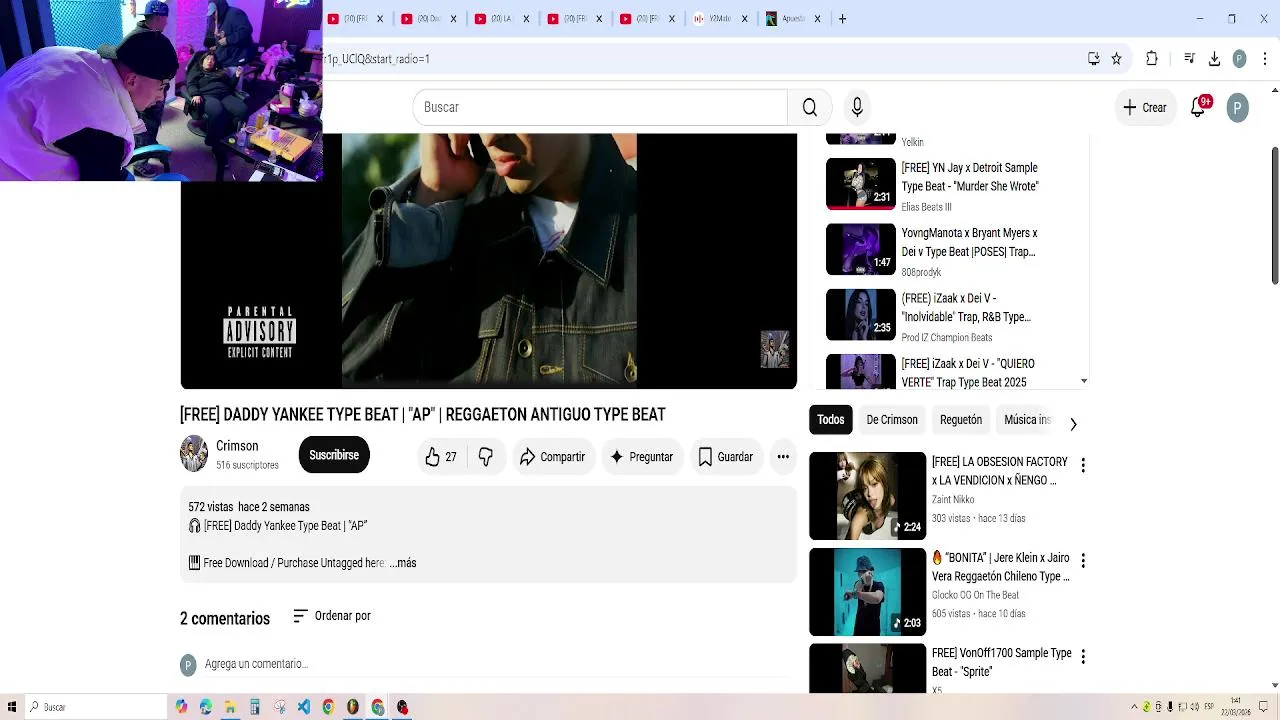Viewport: 1280px width, 720px height.
Task: Select the Reguetón filter chip
Action: pos(961,420)
